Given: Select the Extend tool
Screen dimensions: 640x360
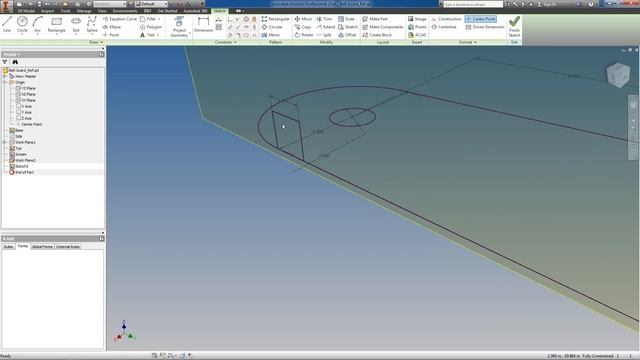Looking at the screenshot, I should (x=325, y=27).
